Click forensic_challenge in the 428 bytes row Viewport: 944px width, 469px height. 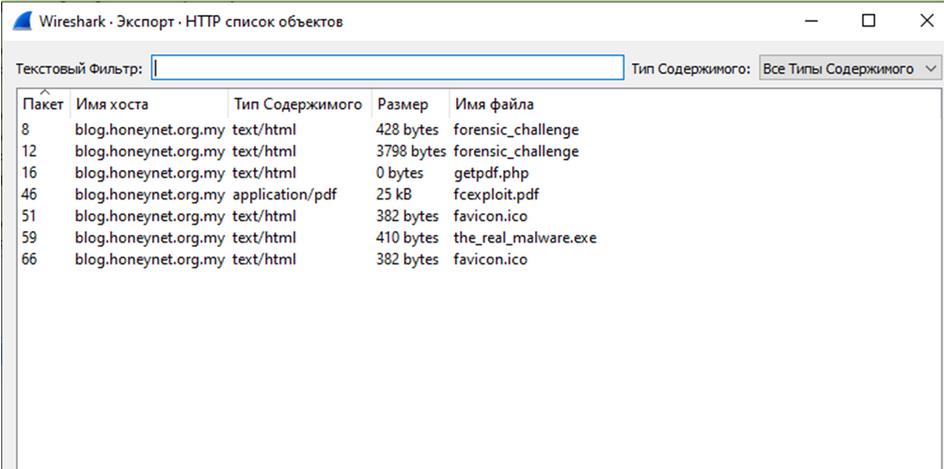coord(516,129)
